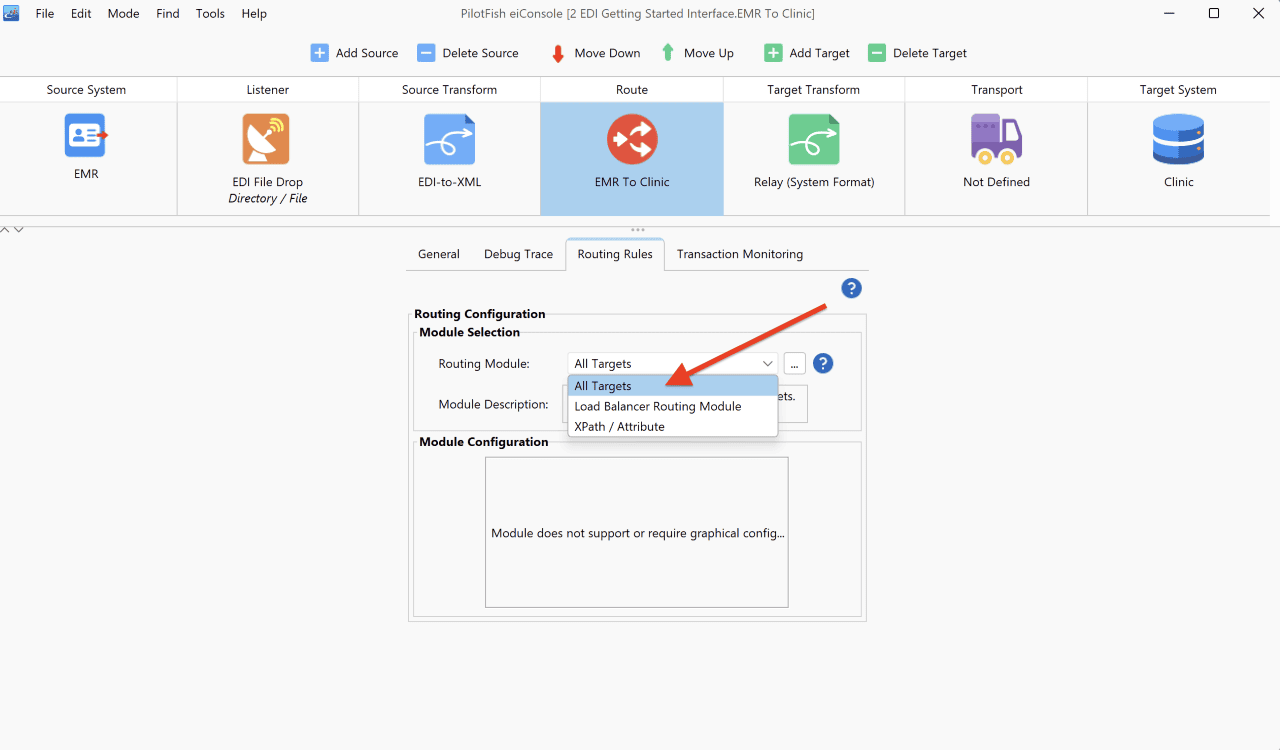1280x750 pixels.
Task: Open the EDI-to-XML source transform icon
Action: [449, 139]
